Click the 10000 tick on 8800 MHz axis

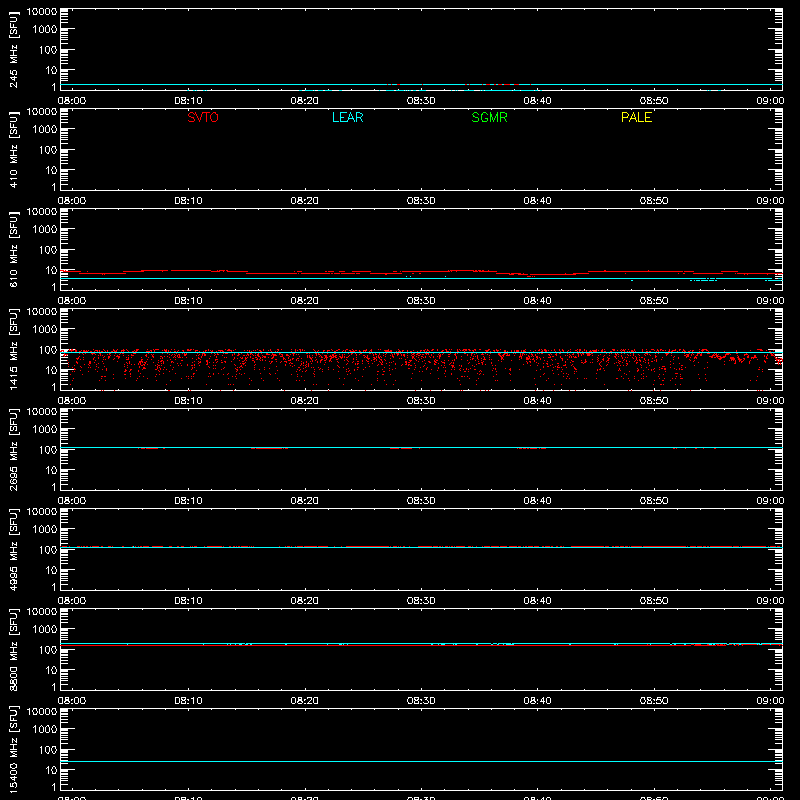(42, 612)
